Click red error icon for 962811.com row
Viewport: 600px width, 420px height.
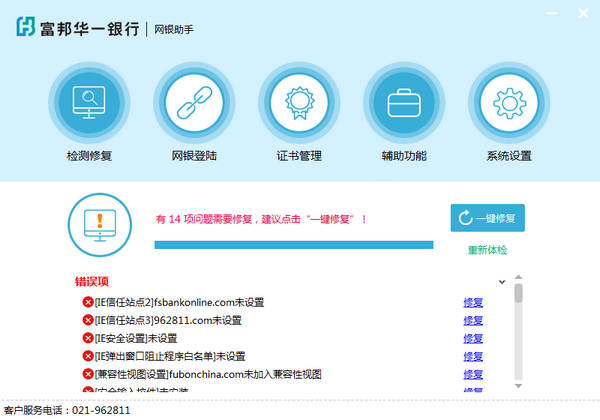(88, 320)
